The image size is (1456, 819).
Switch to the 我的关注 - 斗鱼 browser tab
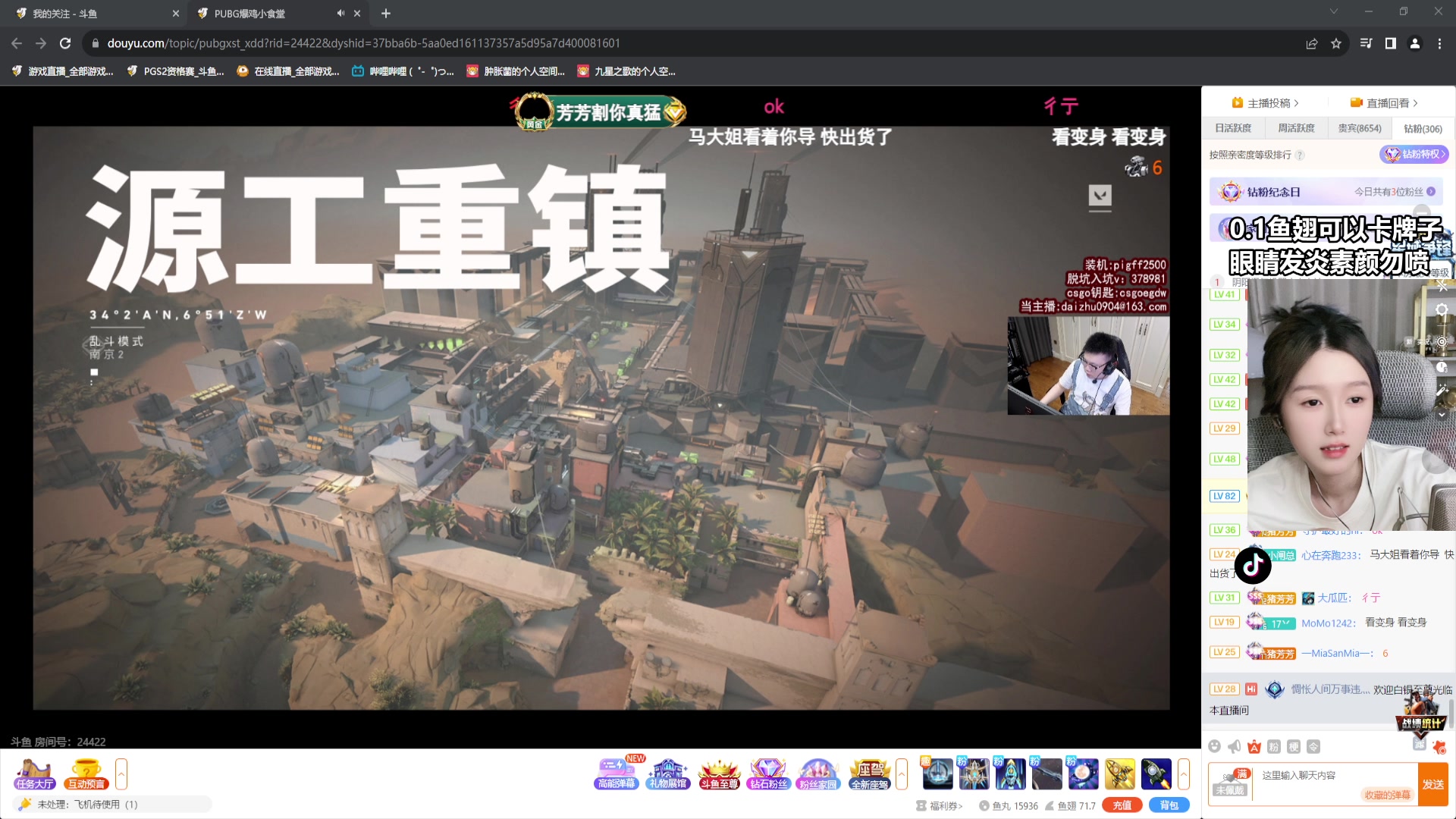tap(95, 14)
